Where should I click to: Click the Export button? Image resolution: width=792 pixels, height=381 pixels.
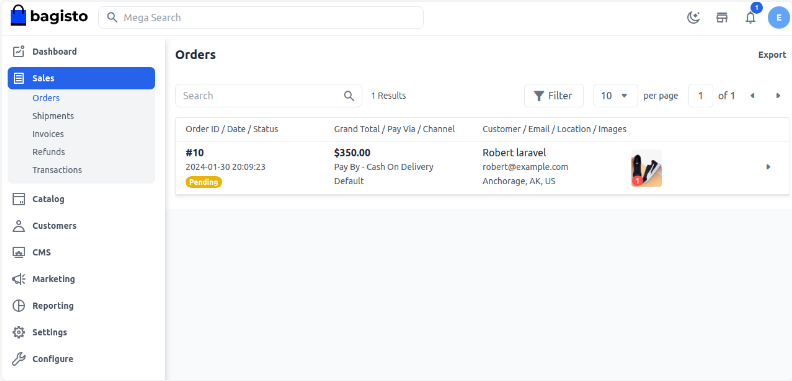coord(772,55)
